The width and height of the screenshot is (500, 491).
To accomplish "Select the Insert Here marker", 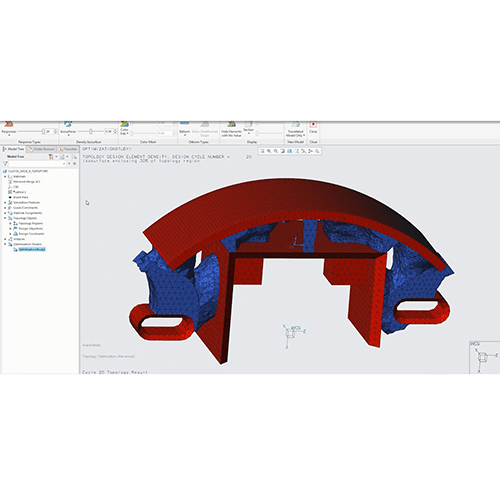I will click(18, 197).
